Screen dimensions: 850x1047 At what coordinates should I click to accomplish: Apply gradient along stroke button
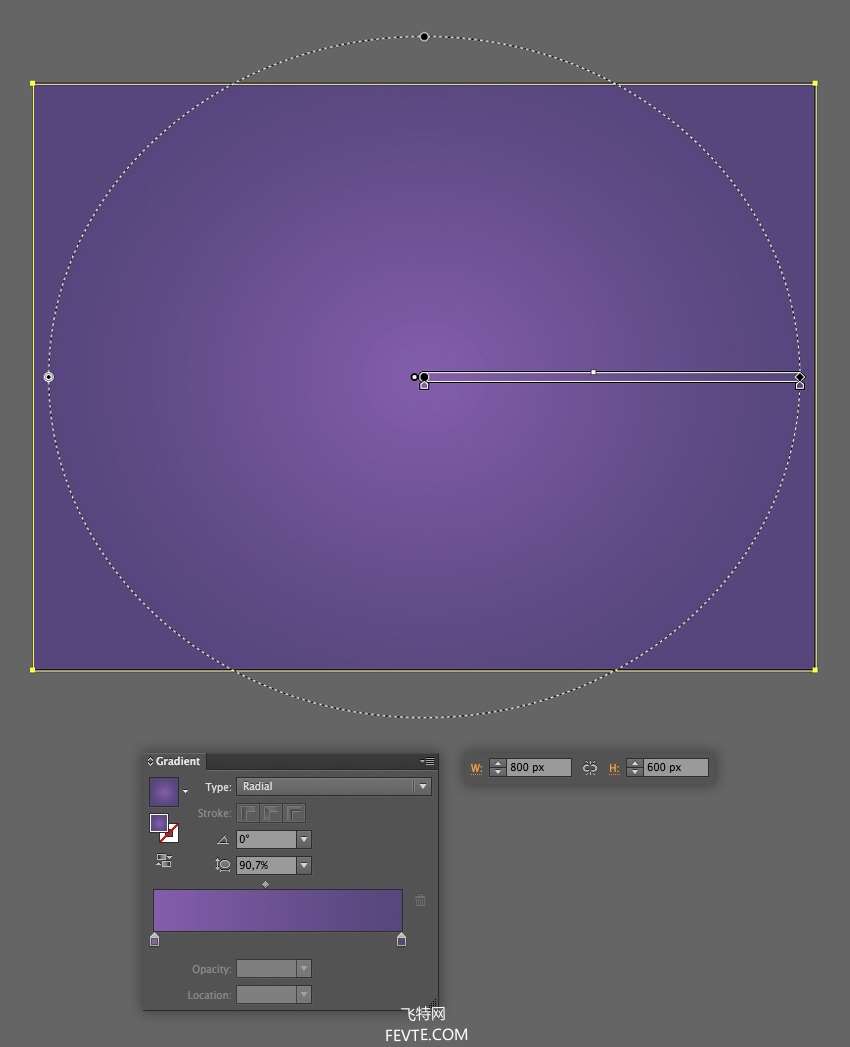pyautogui.click(x=271, y=813)
